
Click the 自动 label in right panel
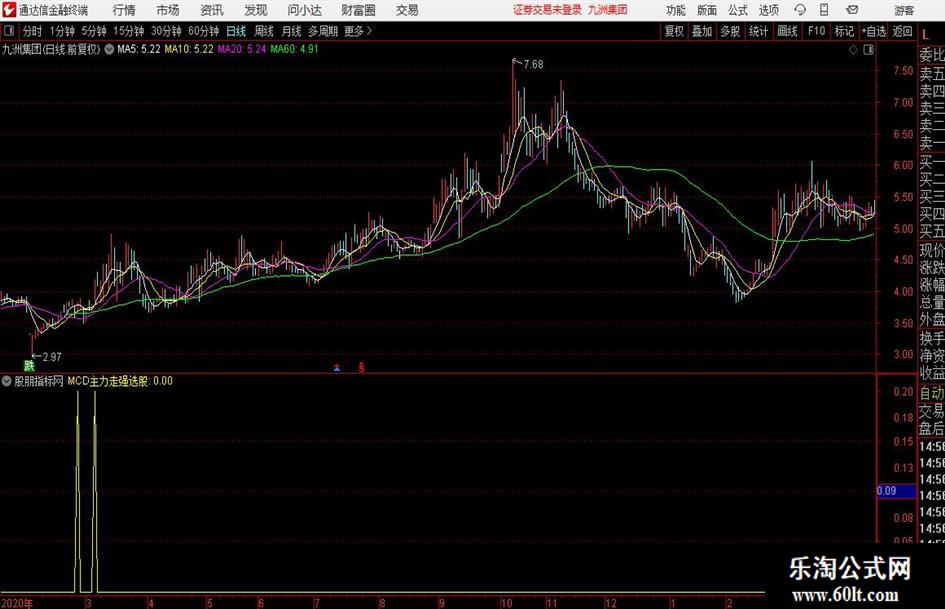coord(932,393)
